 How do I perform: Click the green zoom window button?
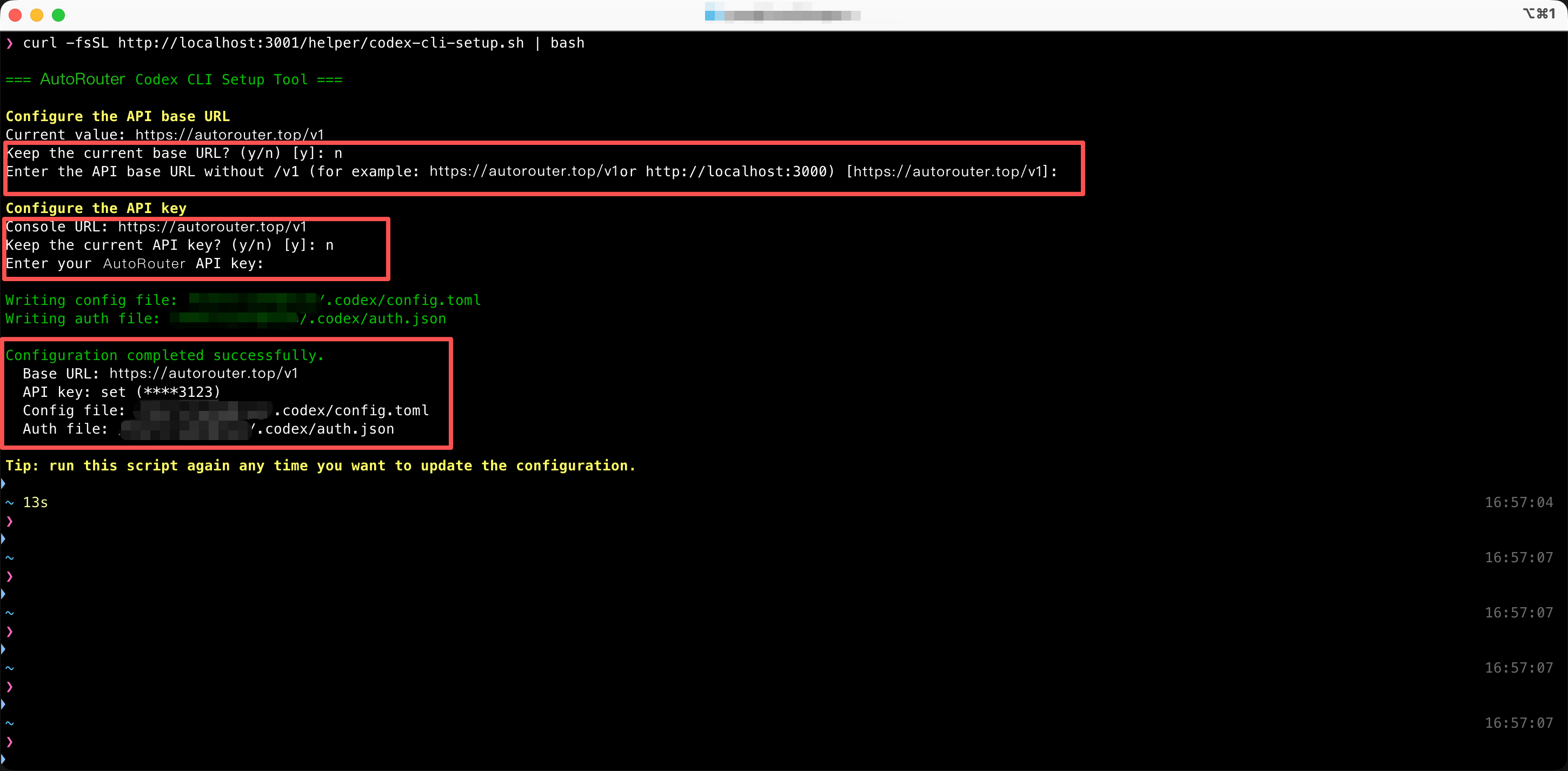click(x=58, y=15)
